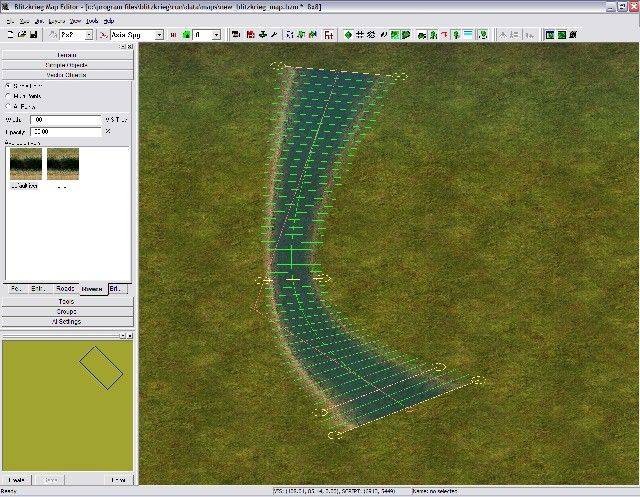Click the Fit-to-view 'Fit' toolbar icon

point(329,34)
